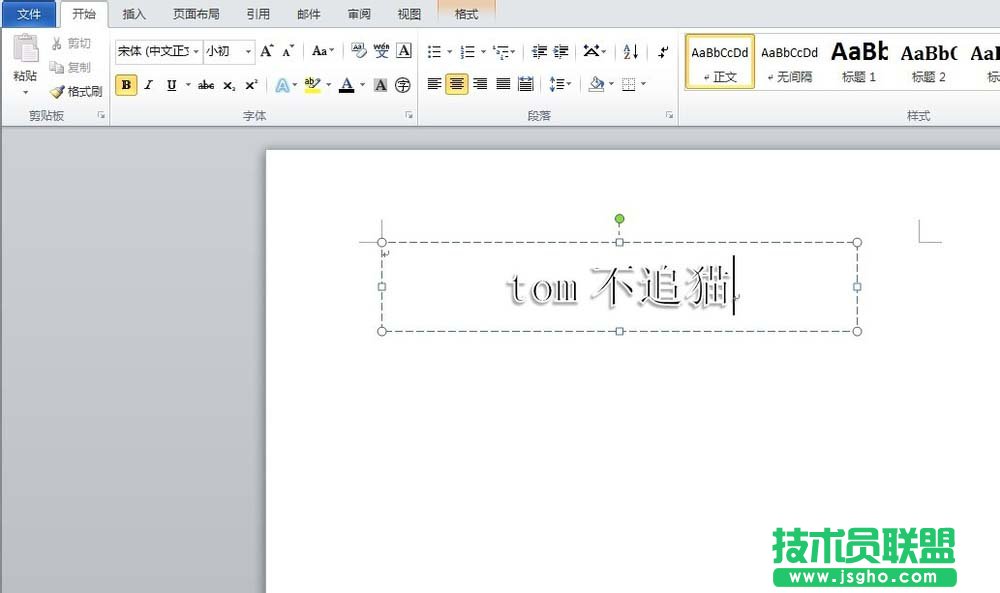Screen dimensions: 1000x593
Task: Click the Superscript icon
Action: 251,84
